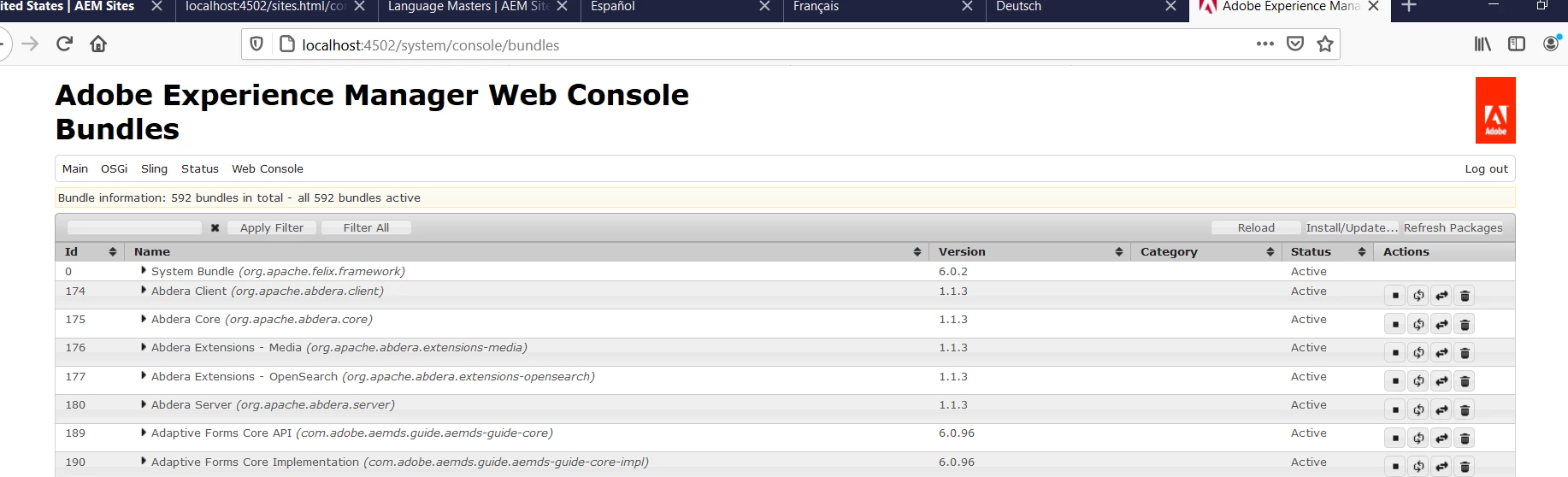
Task: Update the Abdera Core bundle
Action: (1441, 324)
